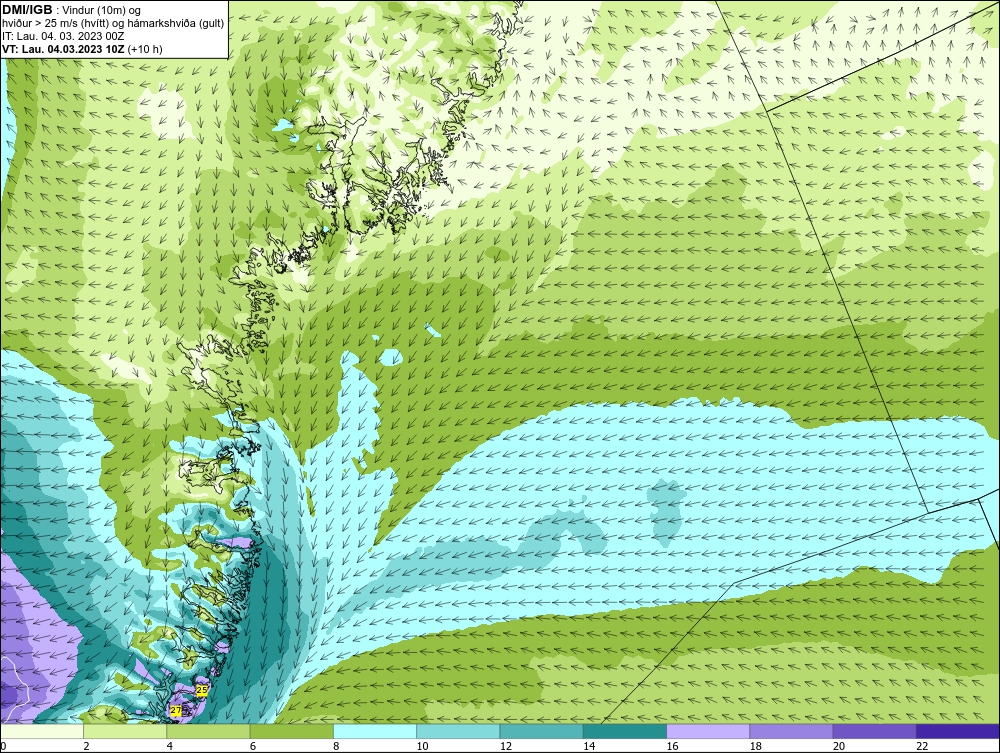Click the scale number 22

tap(922, 746)
